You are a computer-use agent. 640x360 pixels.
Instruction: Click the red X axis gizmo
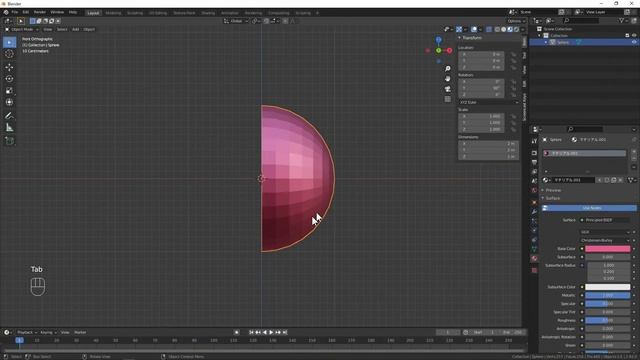[x=449, y=51]
